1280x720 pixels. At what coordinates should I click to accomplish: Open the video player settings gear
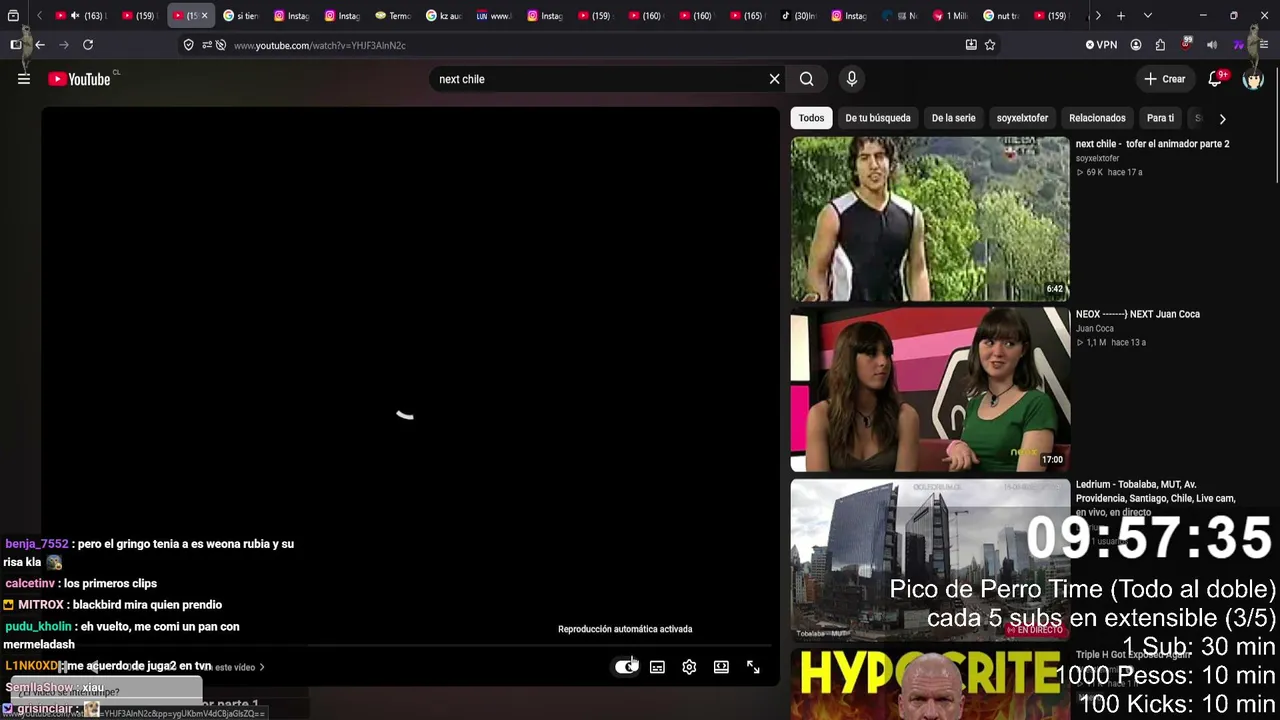689,667
